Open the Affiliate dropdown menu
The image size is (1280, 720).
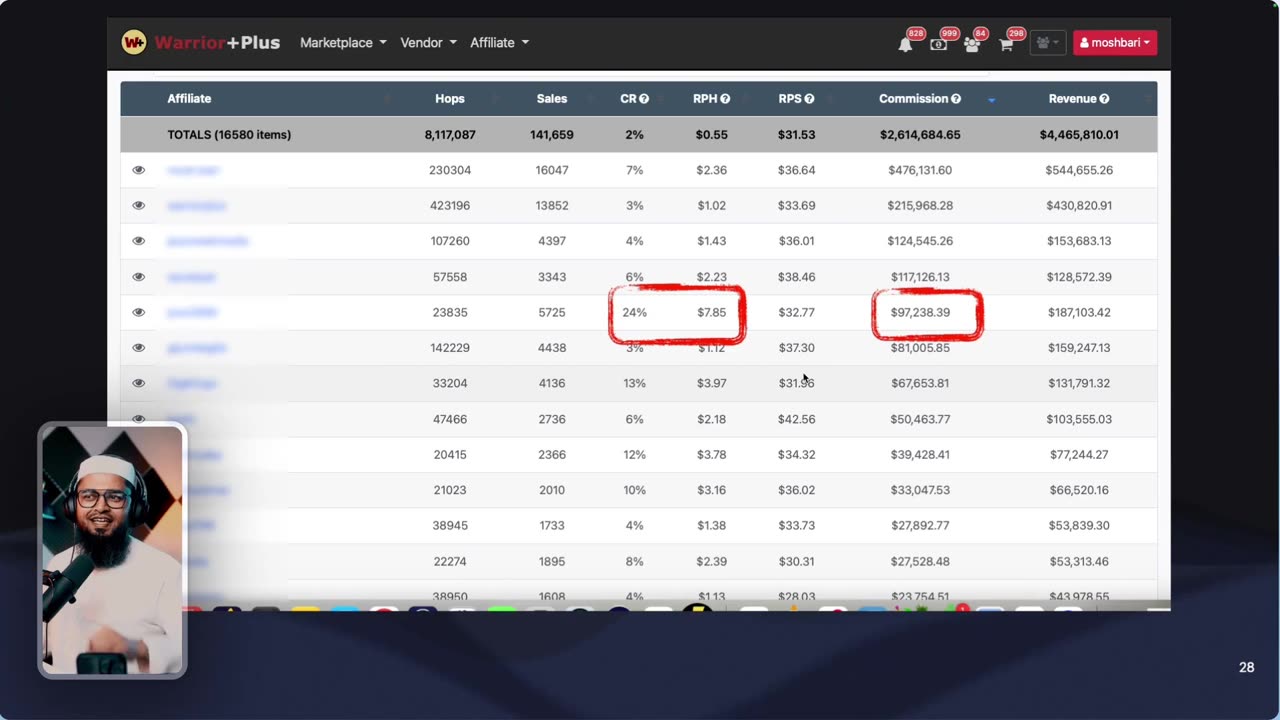click(499, 43)
